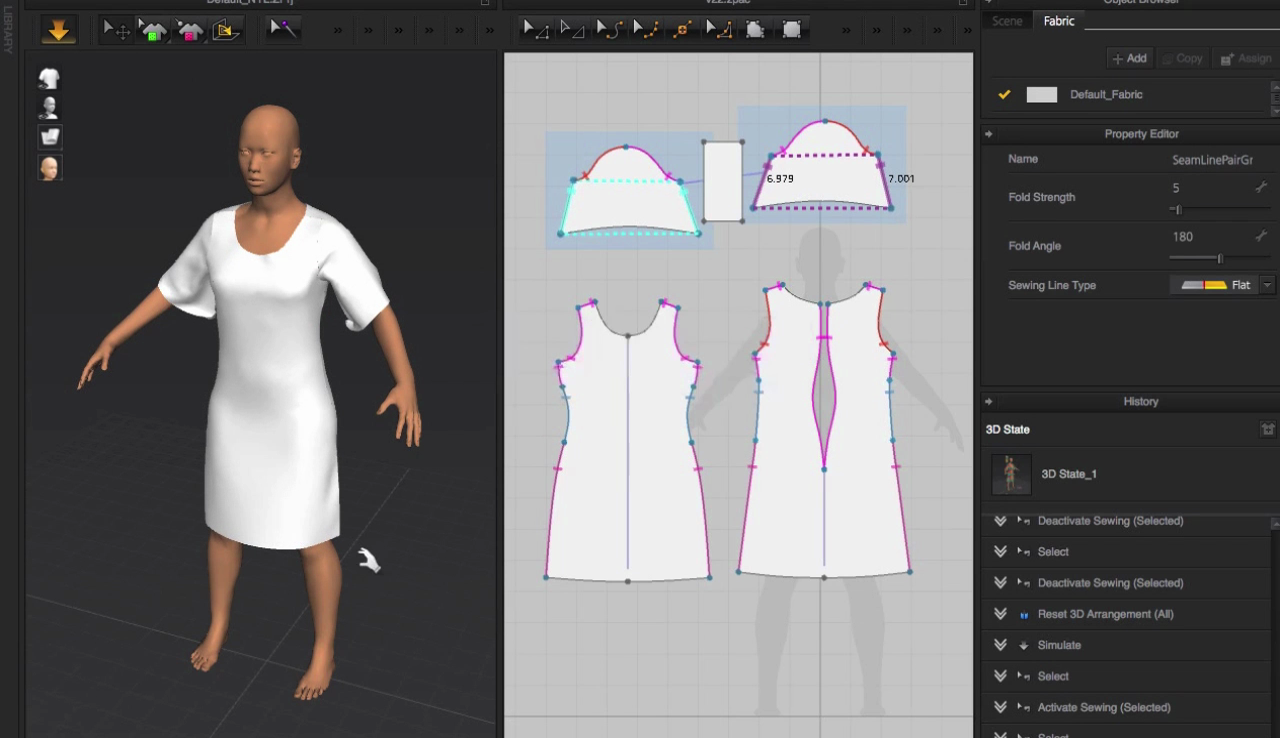The height and width of the screenshot is (738, 1280).
Task: Open the Sewing Line Type dropdown
Action: coord(1267,285)
